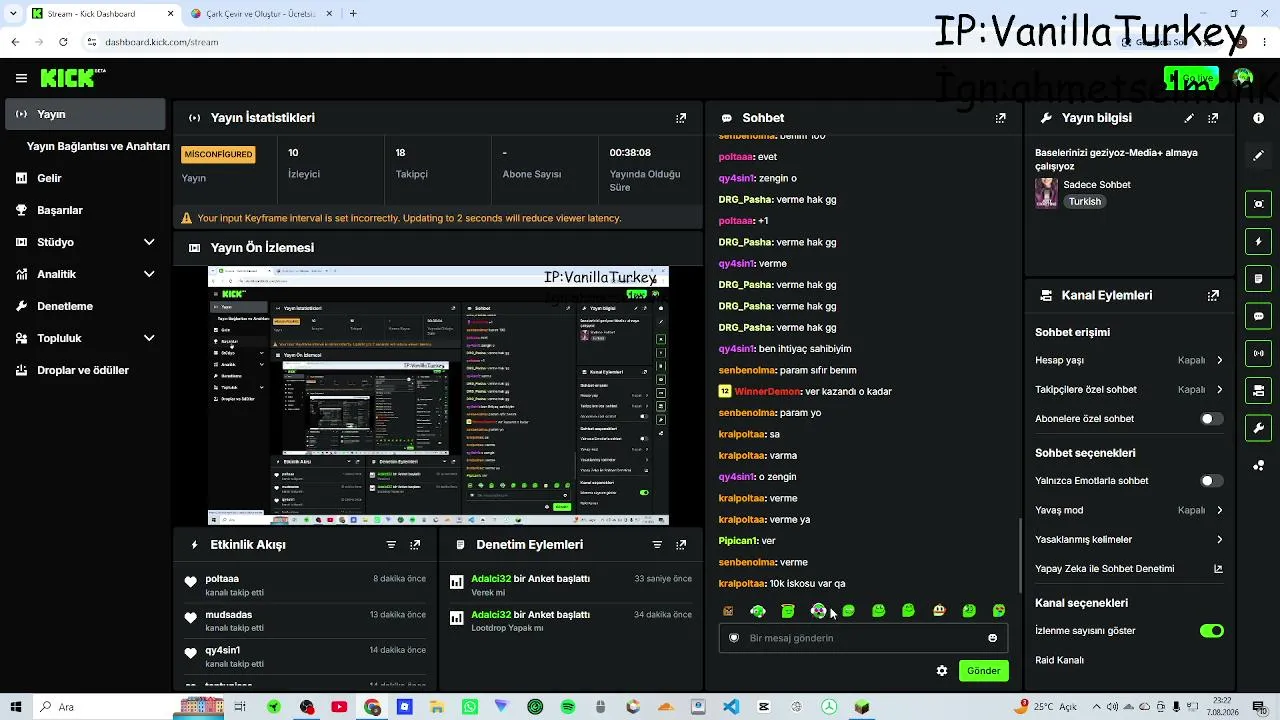Pop out the Yayın İstatistikleri panel
This screenshot has width=1280, height=720.
(x=681, y=118)
